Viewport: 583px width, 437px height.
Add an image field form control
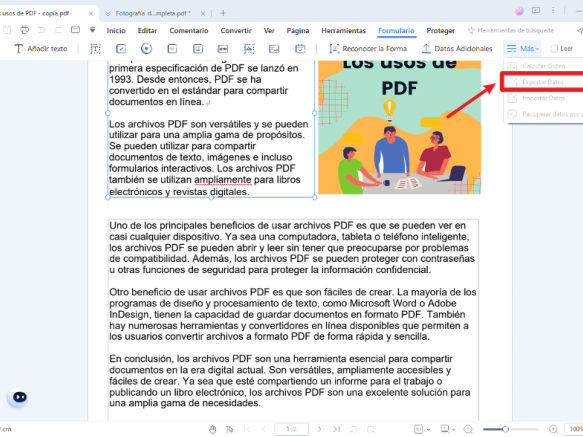click(249, 49)
